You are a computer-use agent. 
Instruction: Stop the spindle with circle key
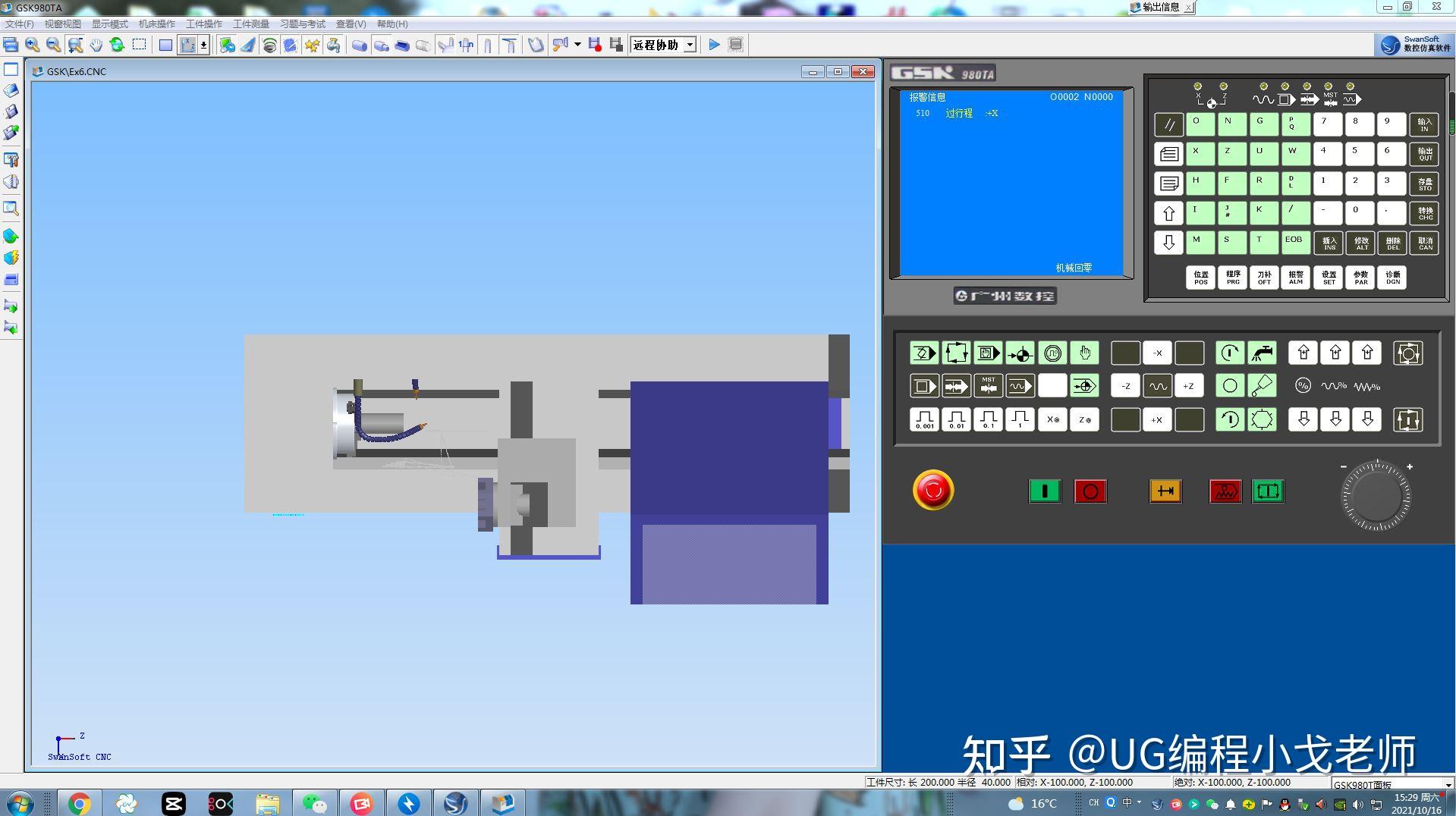1230,386
